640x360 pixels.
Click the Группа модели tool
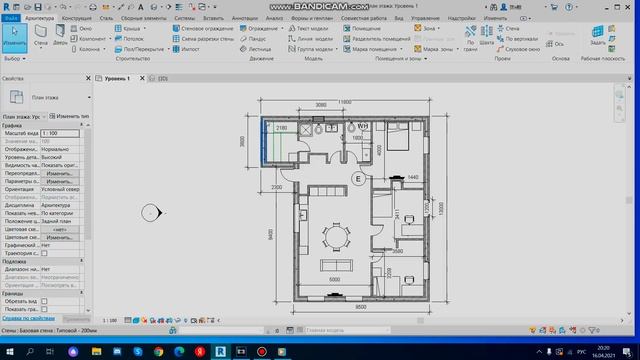(311, 49)
